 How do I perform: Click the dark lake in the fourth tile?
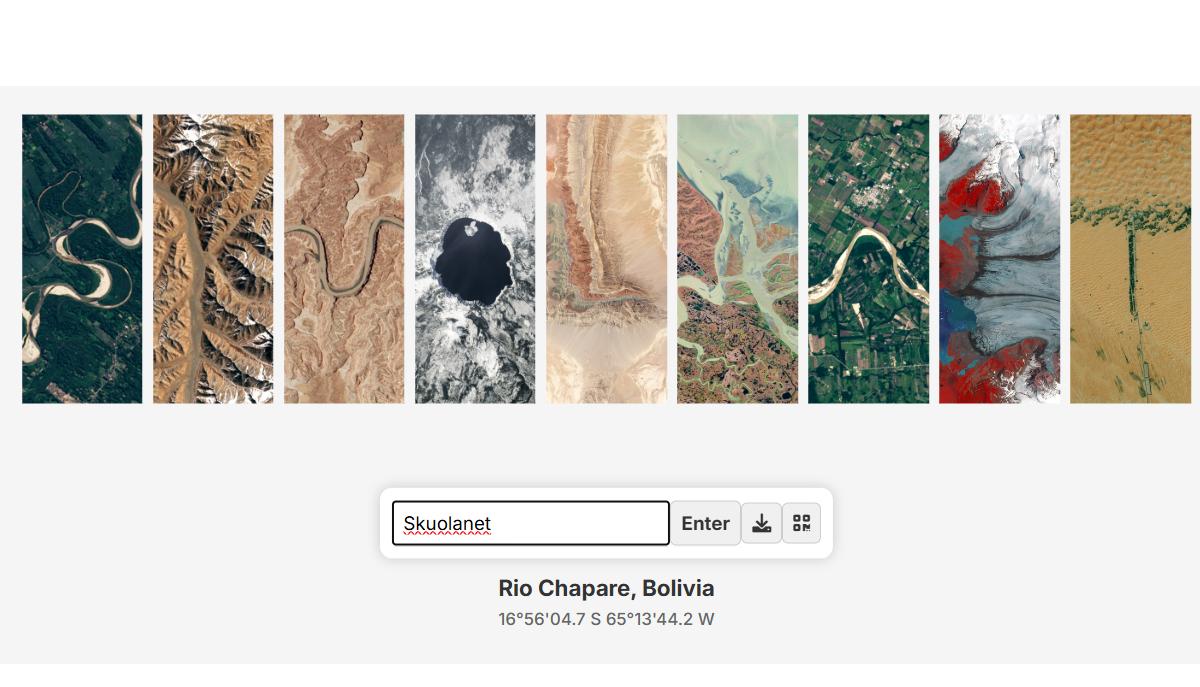pyautogui.click(x=473, y=262)
